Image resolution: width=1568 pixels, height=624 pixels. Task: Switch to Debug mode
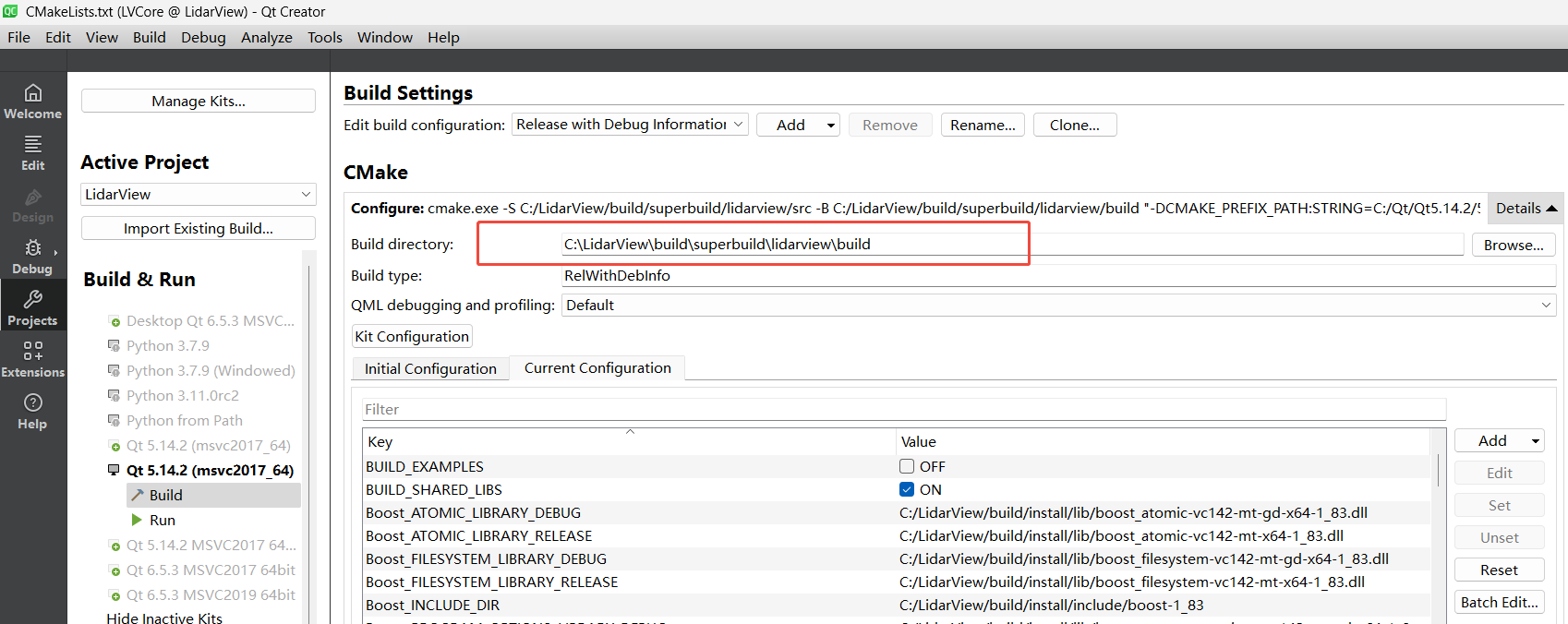[33, 257]
